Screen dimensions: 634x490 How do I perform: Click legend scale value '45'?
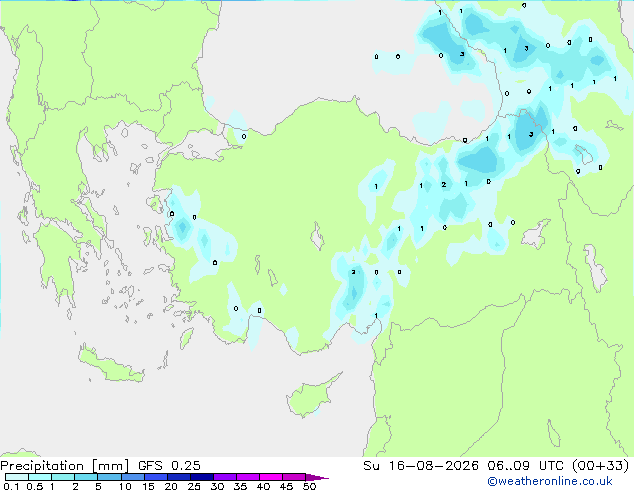286,486
